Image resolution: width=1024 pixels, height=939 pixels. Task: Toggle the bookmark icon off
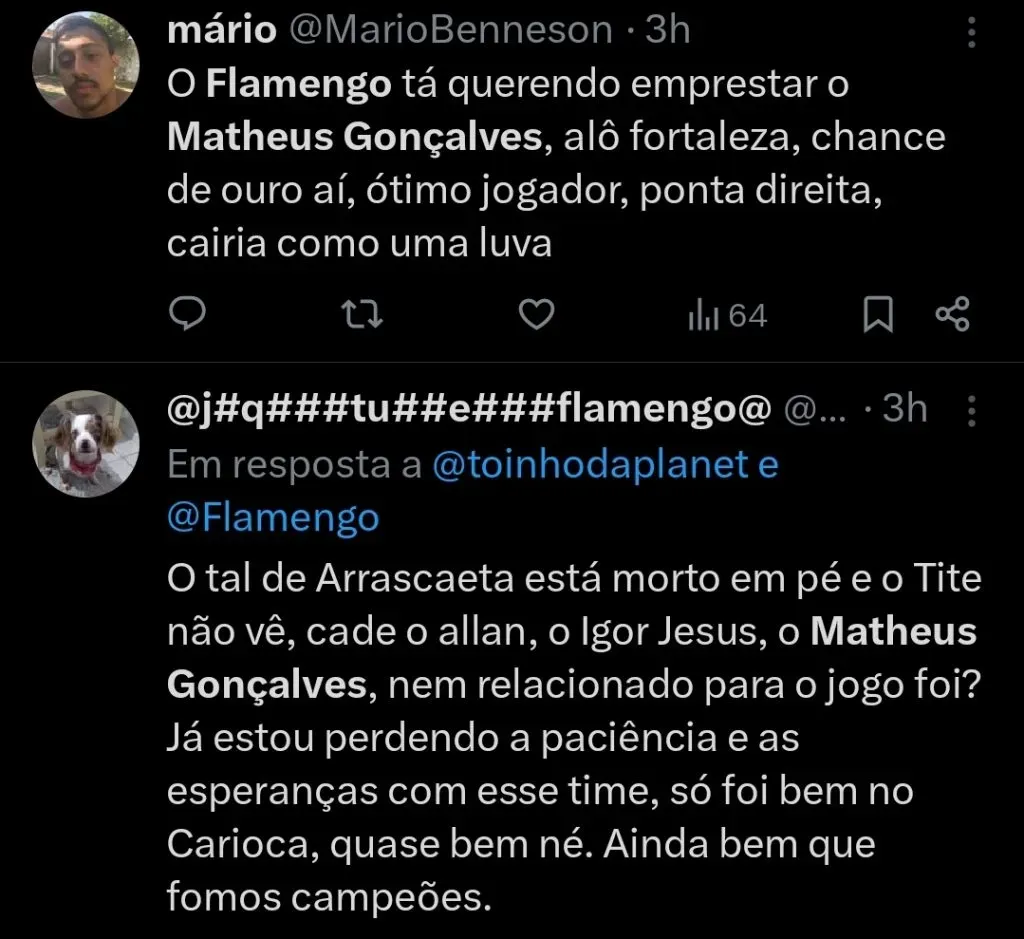click(x=875, y=314)
